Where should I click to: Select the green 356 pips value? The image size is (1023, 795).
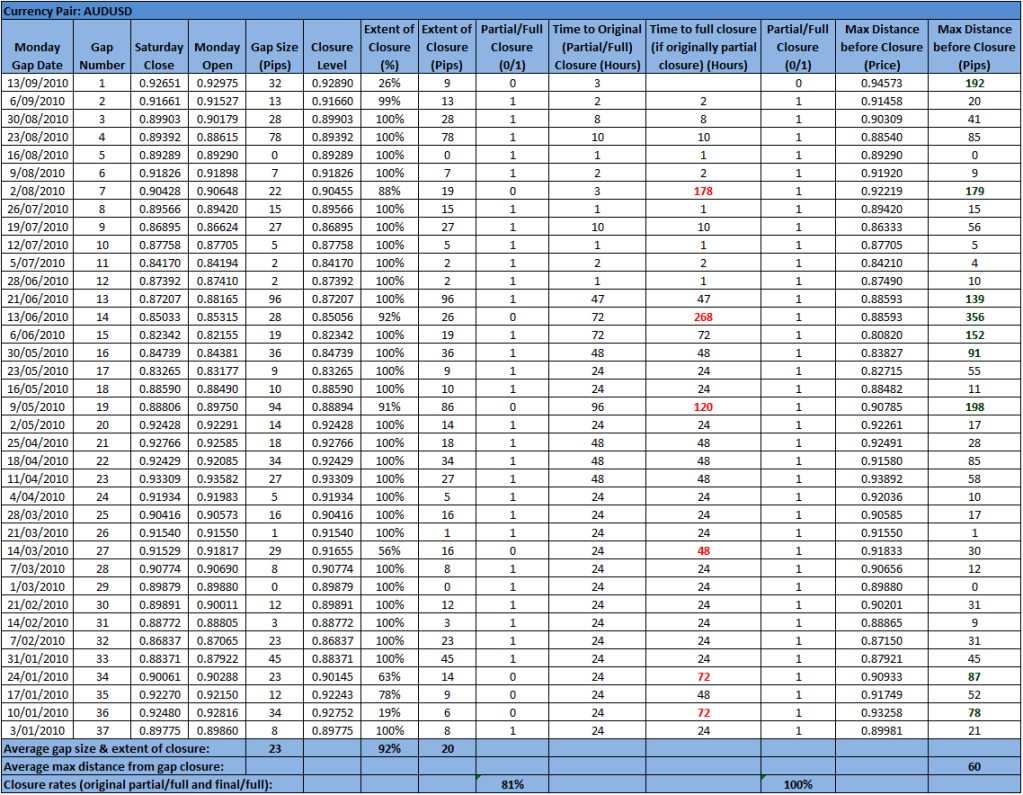[974, 317]
